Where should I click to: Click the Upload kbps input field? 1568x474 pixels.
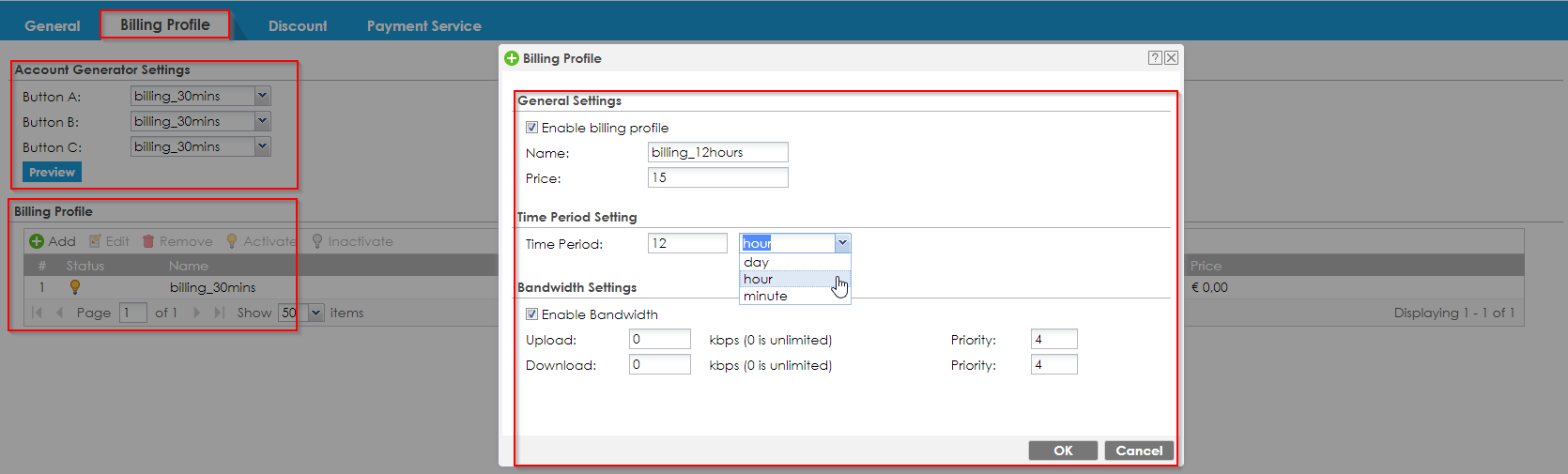pos(659,340)
